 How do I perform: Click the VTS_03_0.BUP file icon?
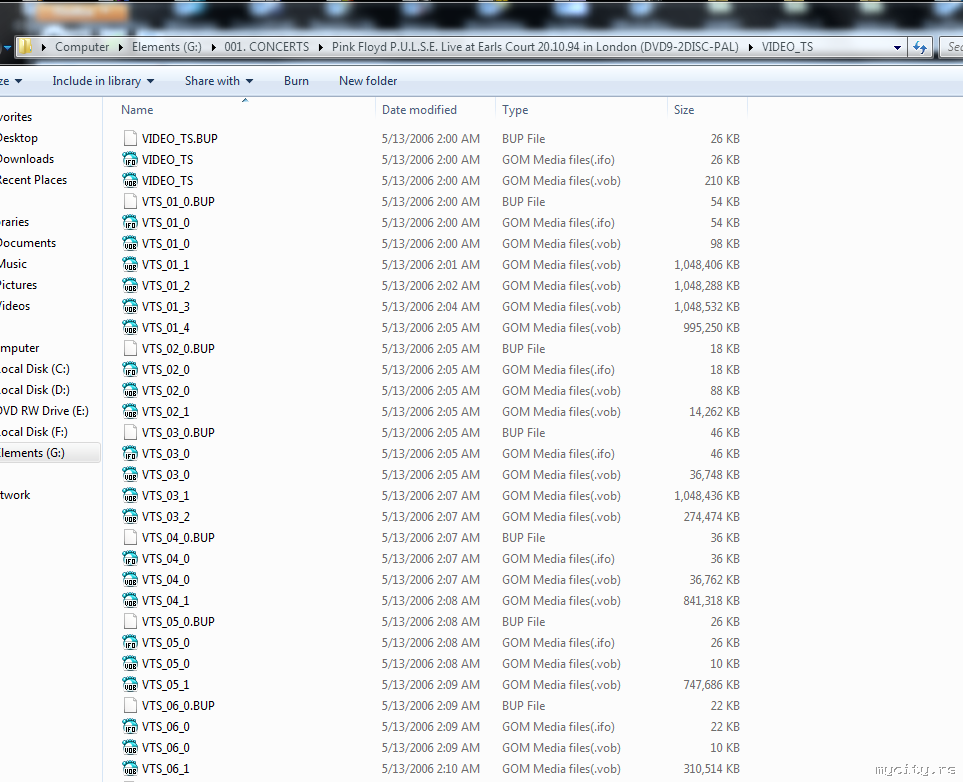[x=130, y=432]
